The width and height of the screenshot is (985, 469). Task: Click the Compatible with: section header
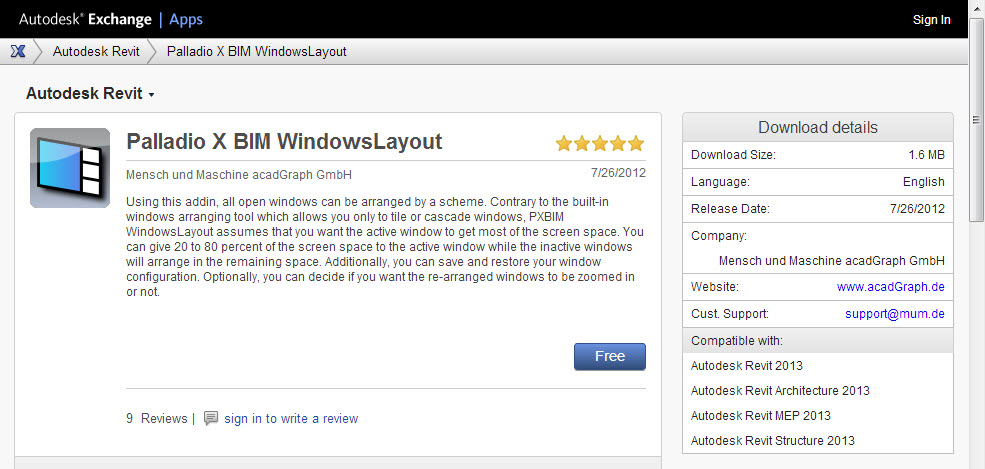[x=818, y=340]
